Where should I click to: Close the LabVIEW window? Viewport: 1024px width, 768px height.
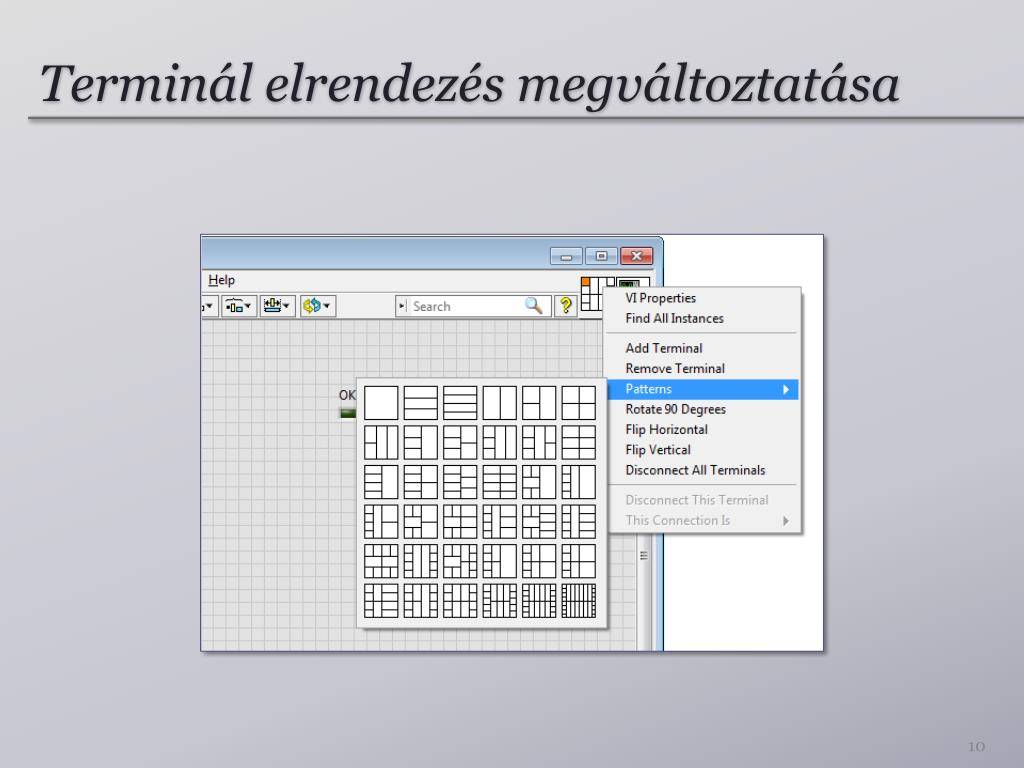tap(637, 256)
